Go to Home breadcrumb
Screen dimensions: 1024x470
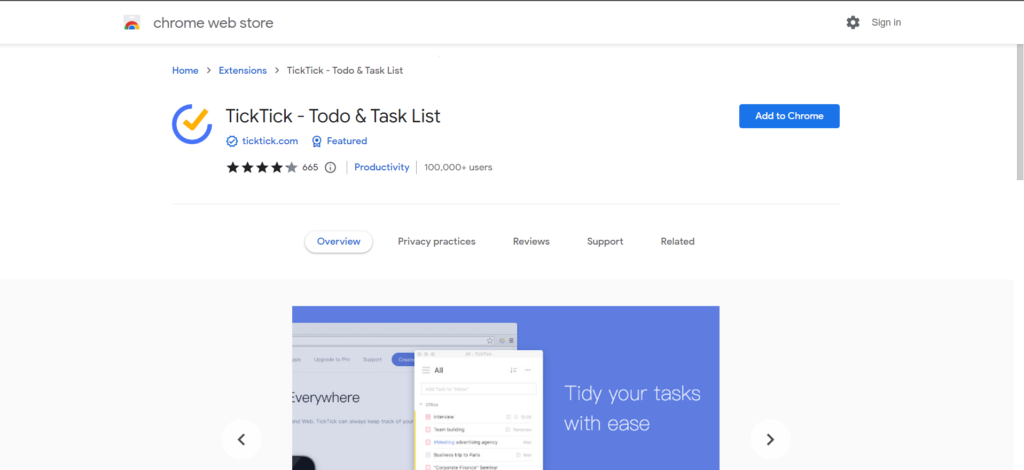(x=185, y=70)
